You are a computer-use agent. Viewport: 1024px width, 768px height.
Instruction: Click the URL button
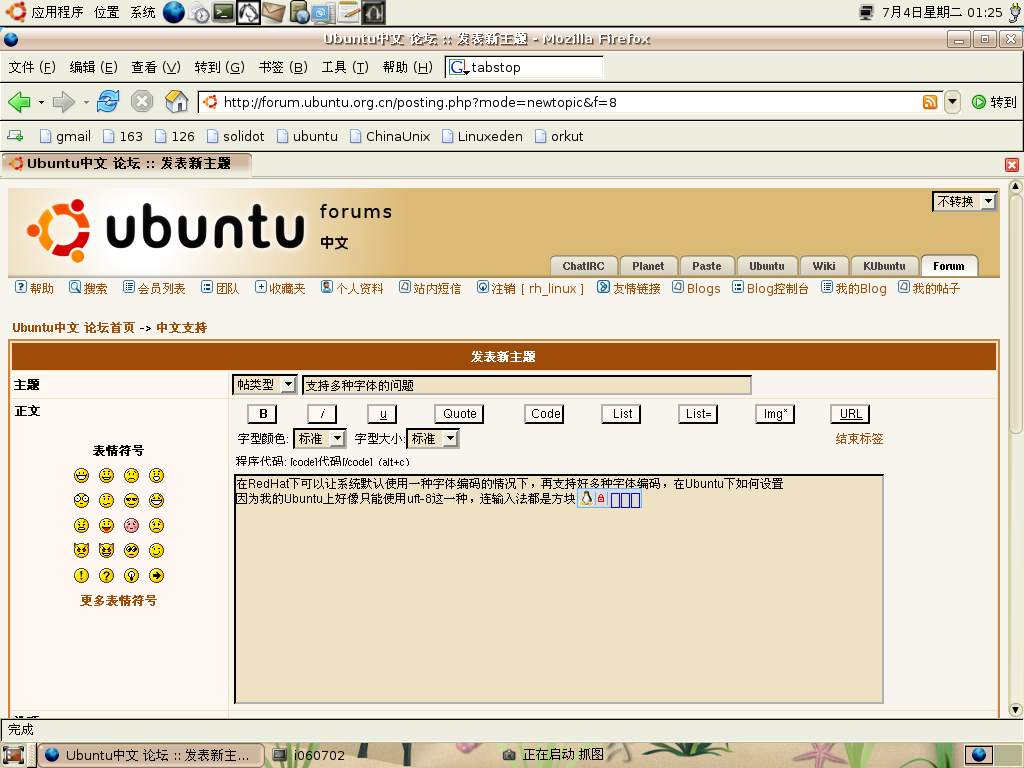coord(850,413)
